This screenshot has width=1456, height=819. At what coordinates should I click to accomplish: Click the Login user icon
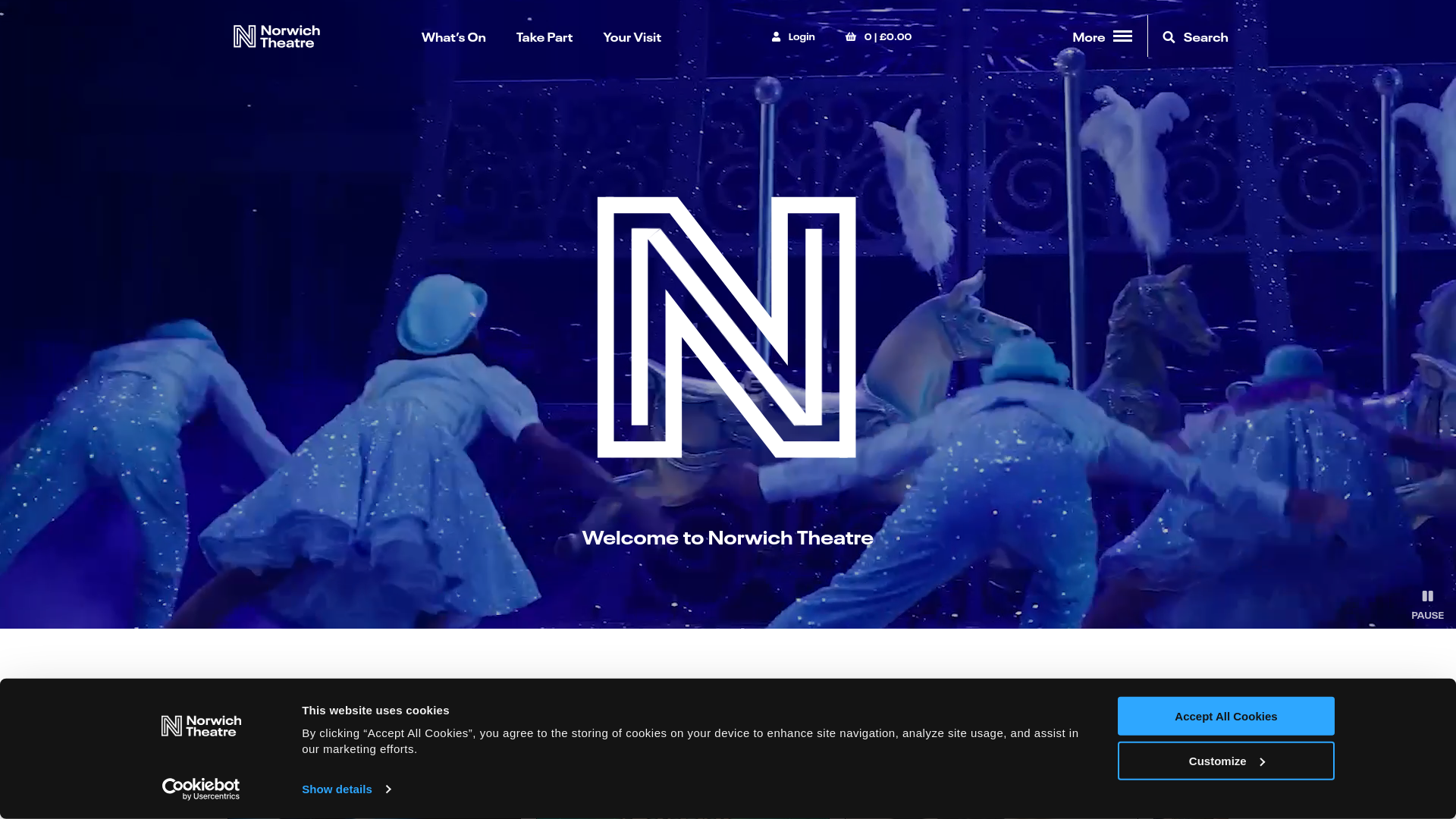pyautogui.click(x=776, y=36)
